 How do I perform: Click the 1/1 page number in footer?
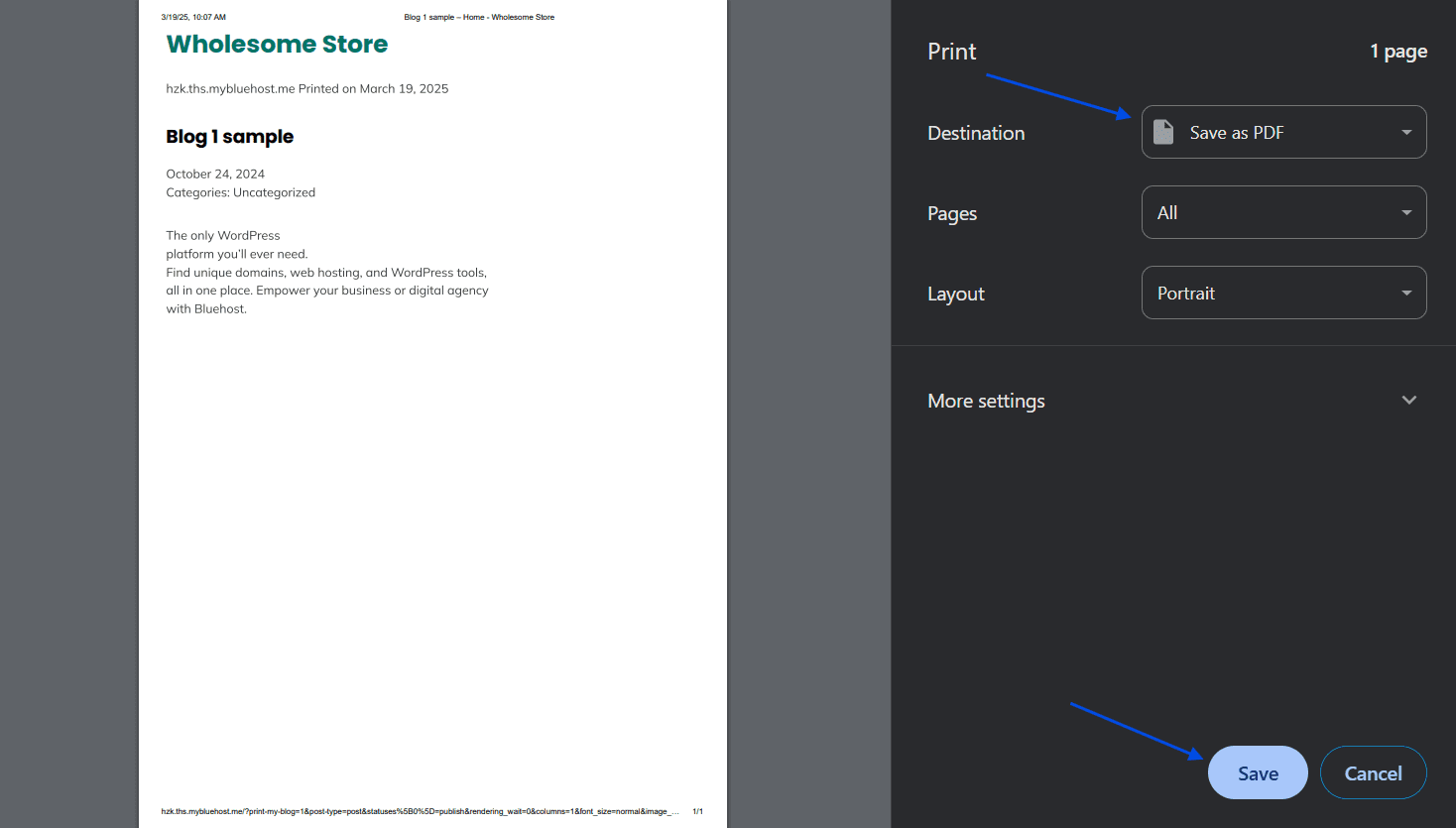pyautogui.click(x=697, y=811)
